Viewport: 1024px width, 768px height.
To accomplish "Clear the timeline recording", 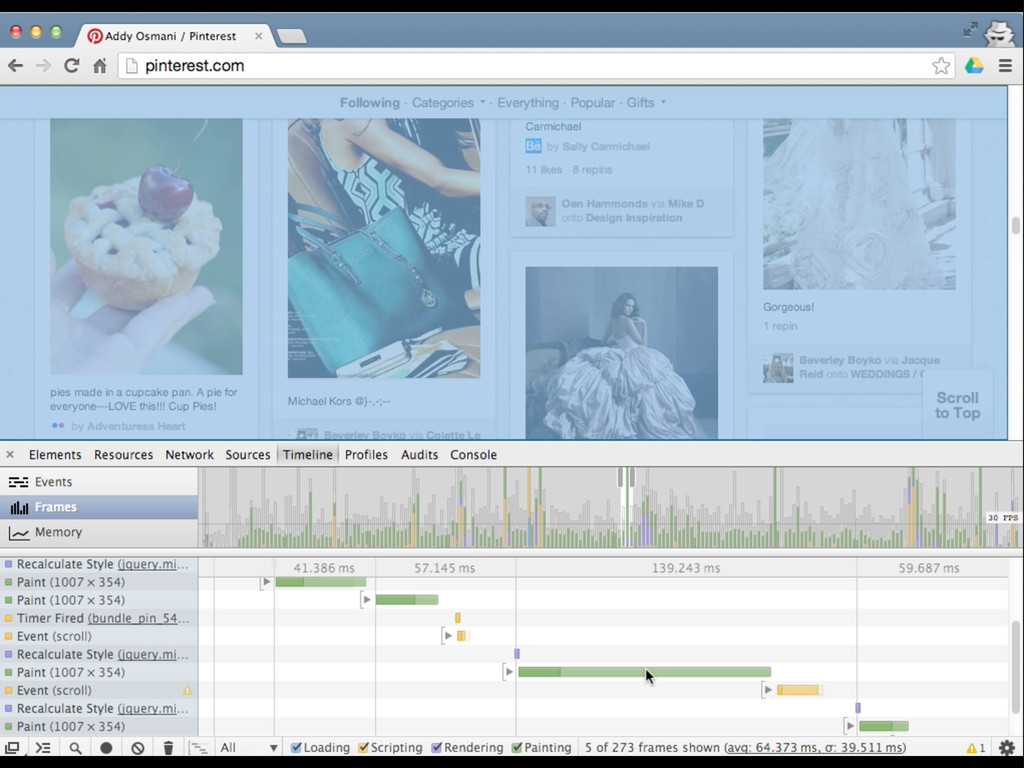I will click(138, 748).
